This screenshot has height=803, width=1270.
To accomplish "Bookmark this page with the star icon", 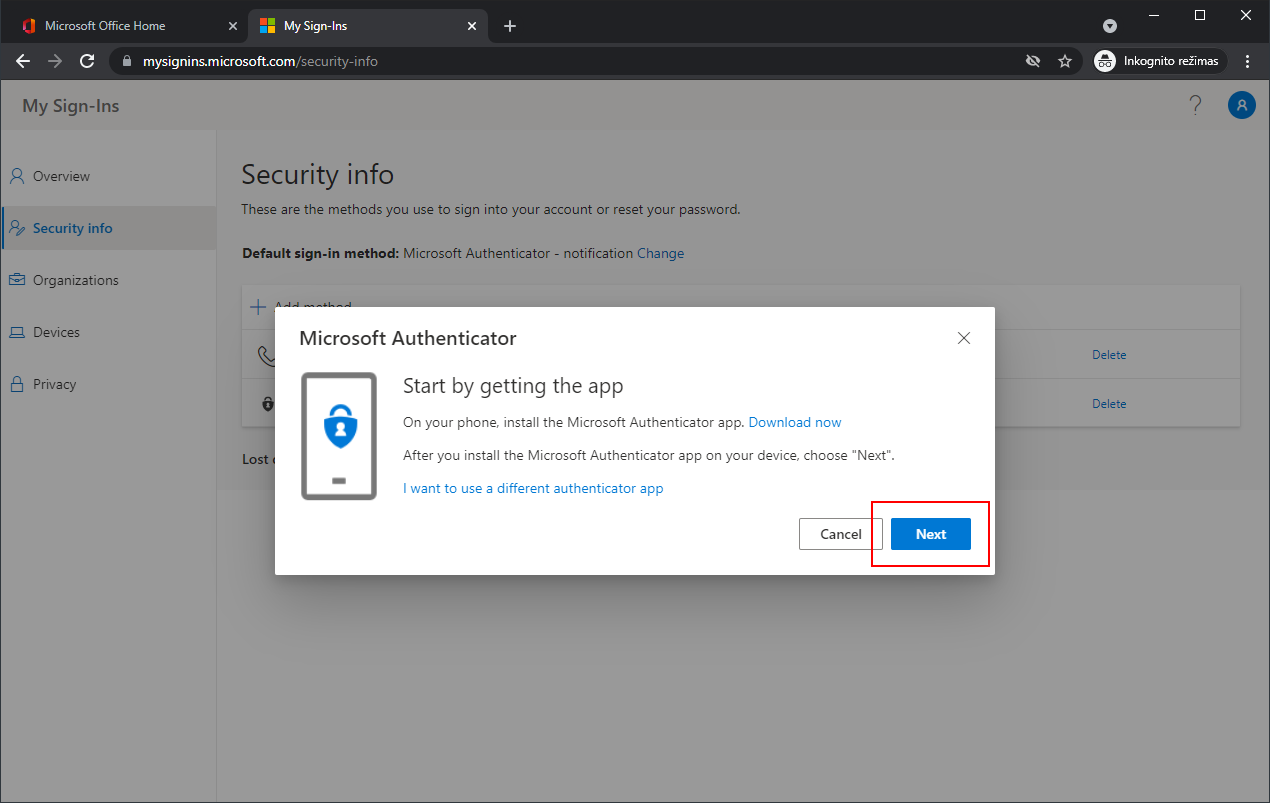I will (x=1065, y=61).
